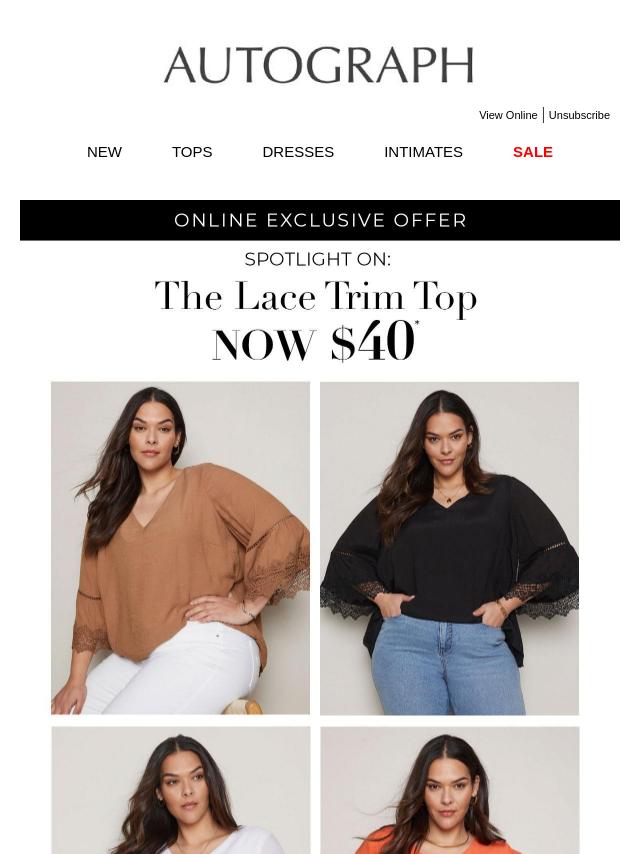The image size is (640, 854).
Task: Click the AUTOGRAPH logo
Action: (319, 65)
